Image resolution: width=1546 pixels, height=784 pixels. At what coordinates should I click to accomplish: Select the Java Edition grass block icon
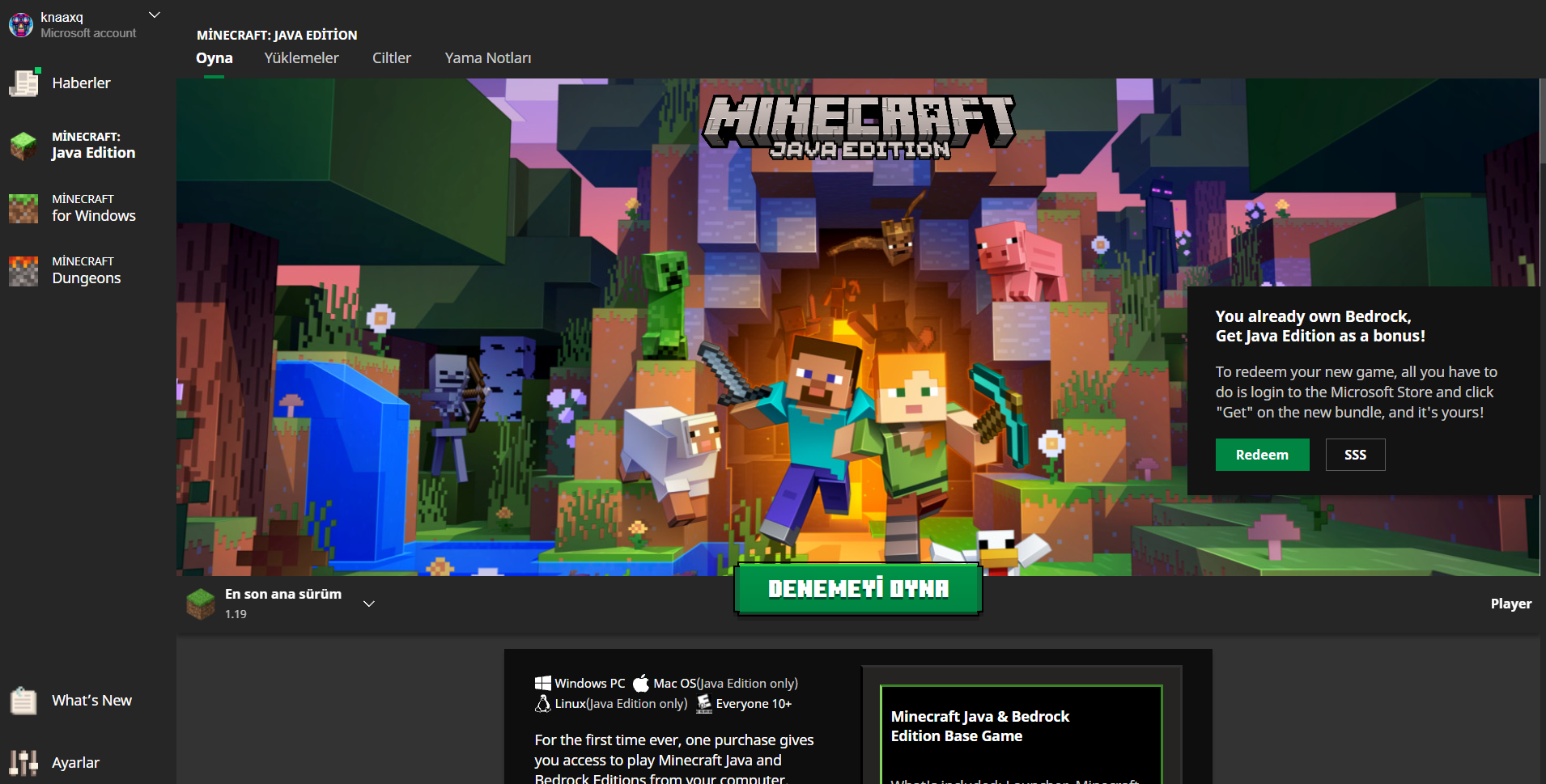(23, 146)
